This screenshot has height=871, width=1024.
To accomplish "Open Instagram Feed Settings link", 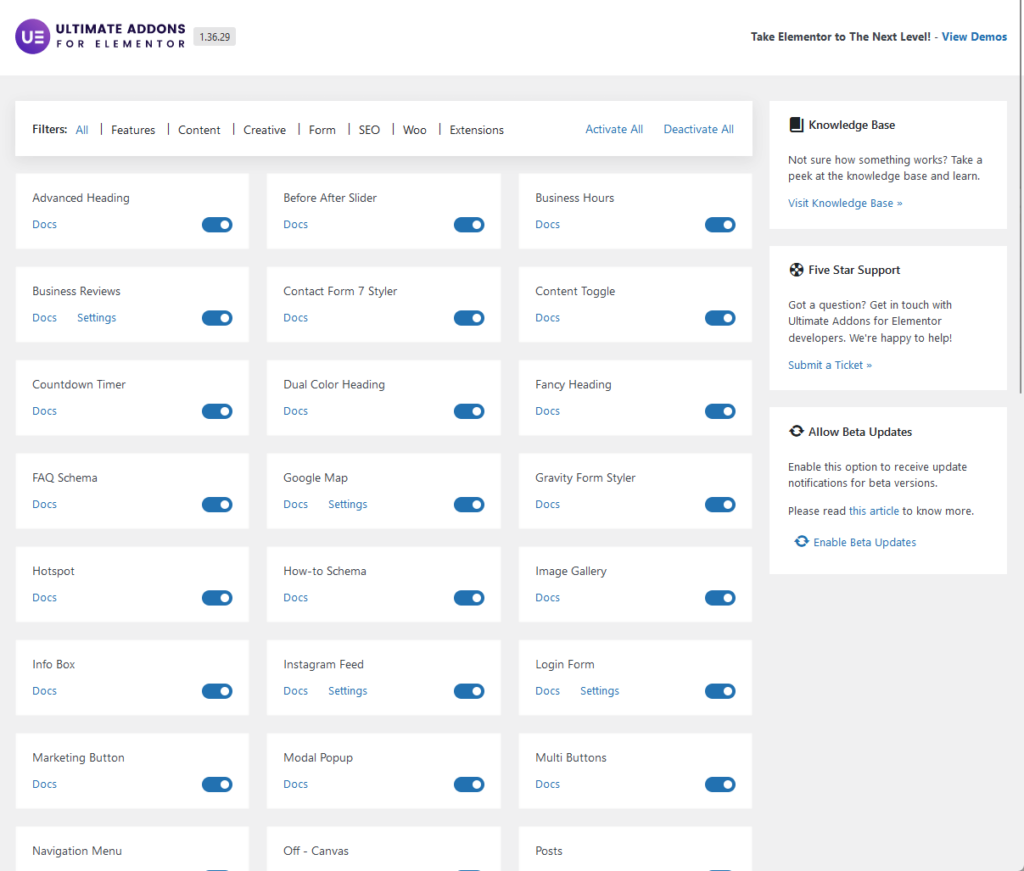I will pos(347,691).
